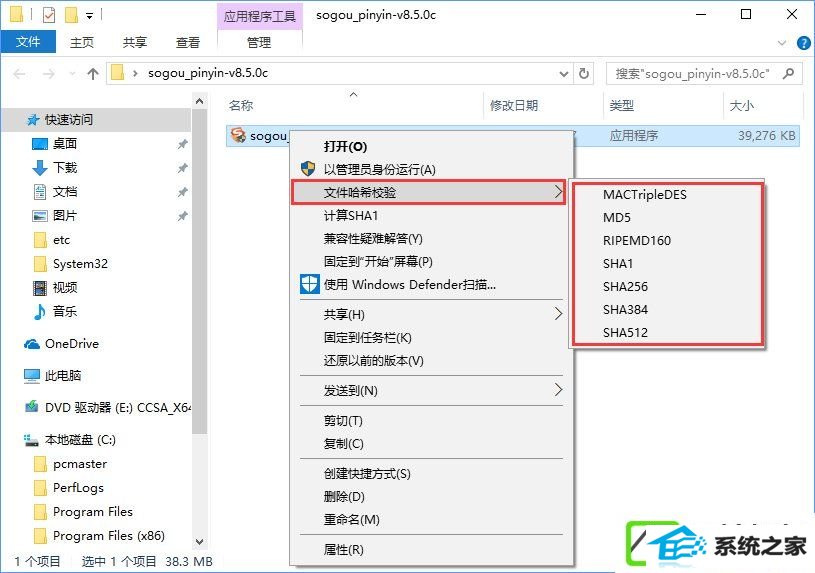Click the Windows Defender shield icon

pyautogui.click(x=310, y=284)
